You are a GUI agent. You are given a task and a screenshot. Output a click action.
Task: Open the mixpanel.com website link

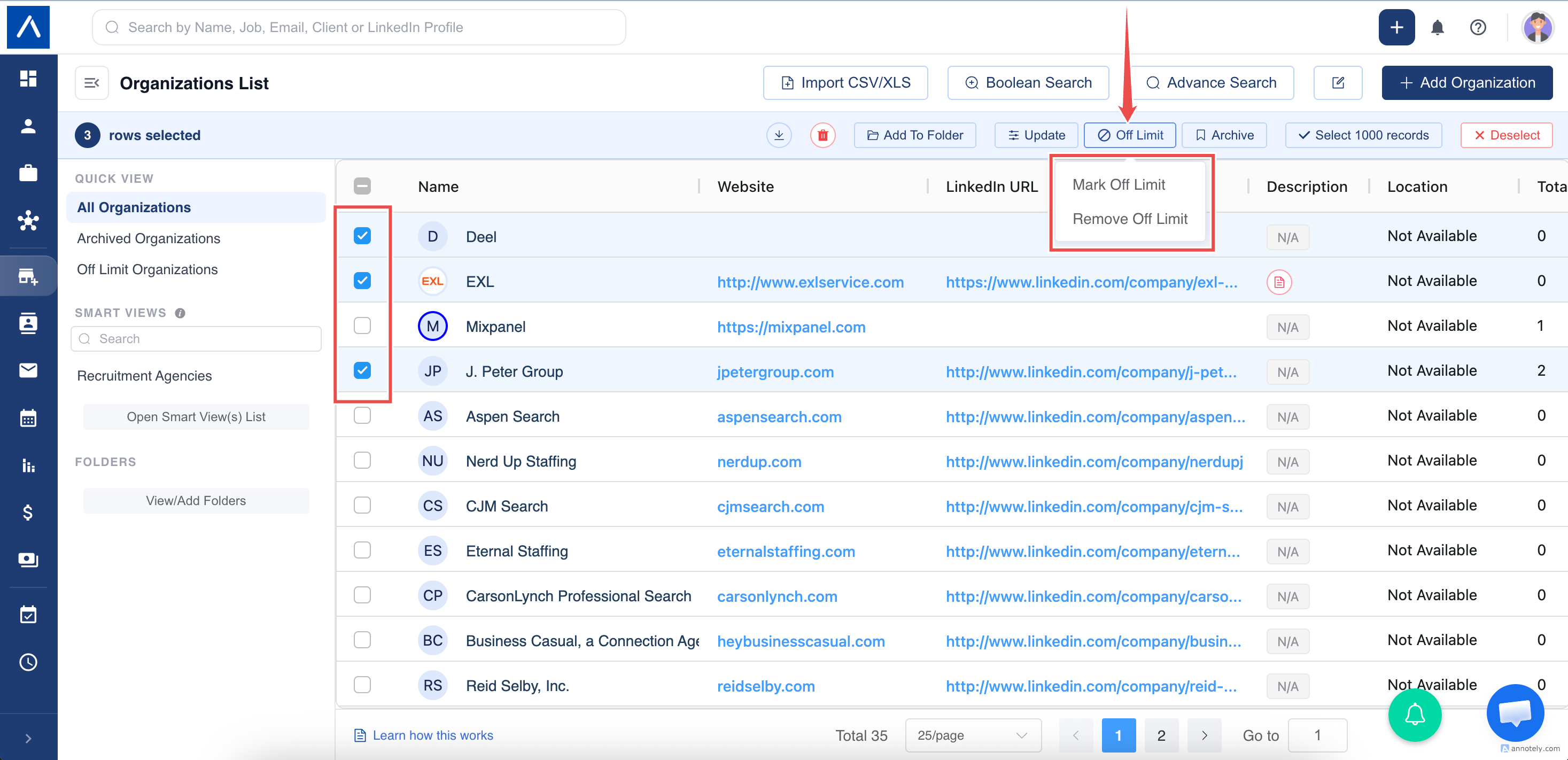[791, 327]
